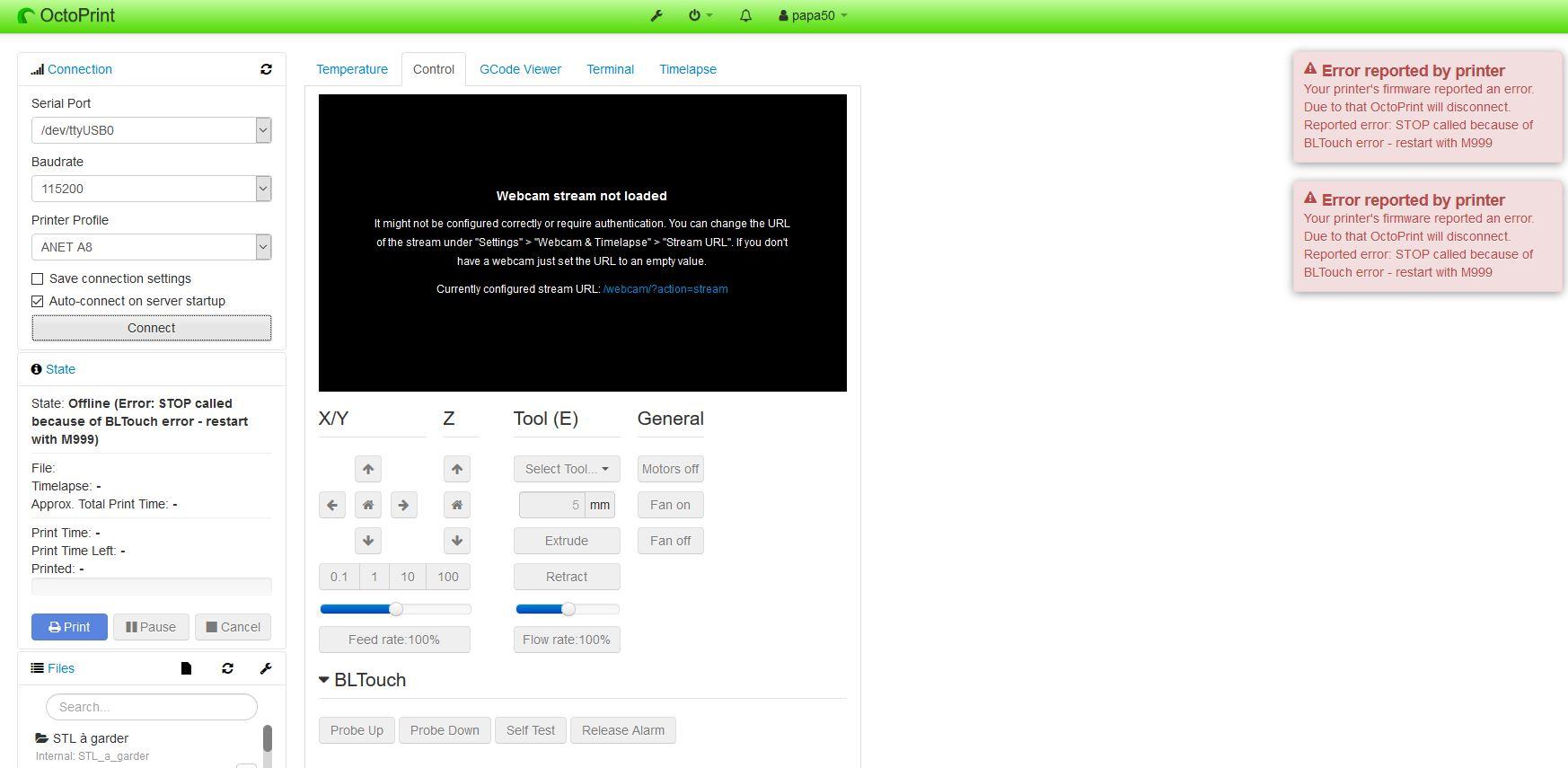Switch to the GCode Viewer tab
Image resolution: width=1568 pixels, height=768 pixels.
[x=520, y=69]
